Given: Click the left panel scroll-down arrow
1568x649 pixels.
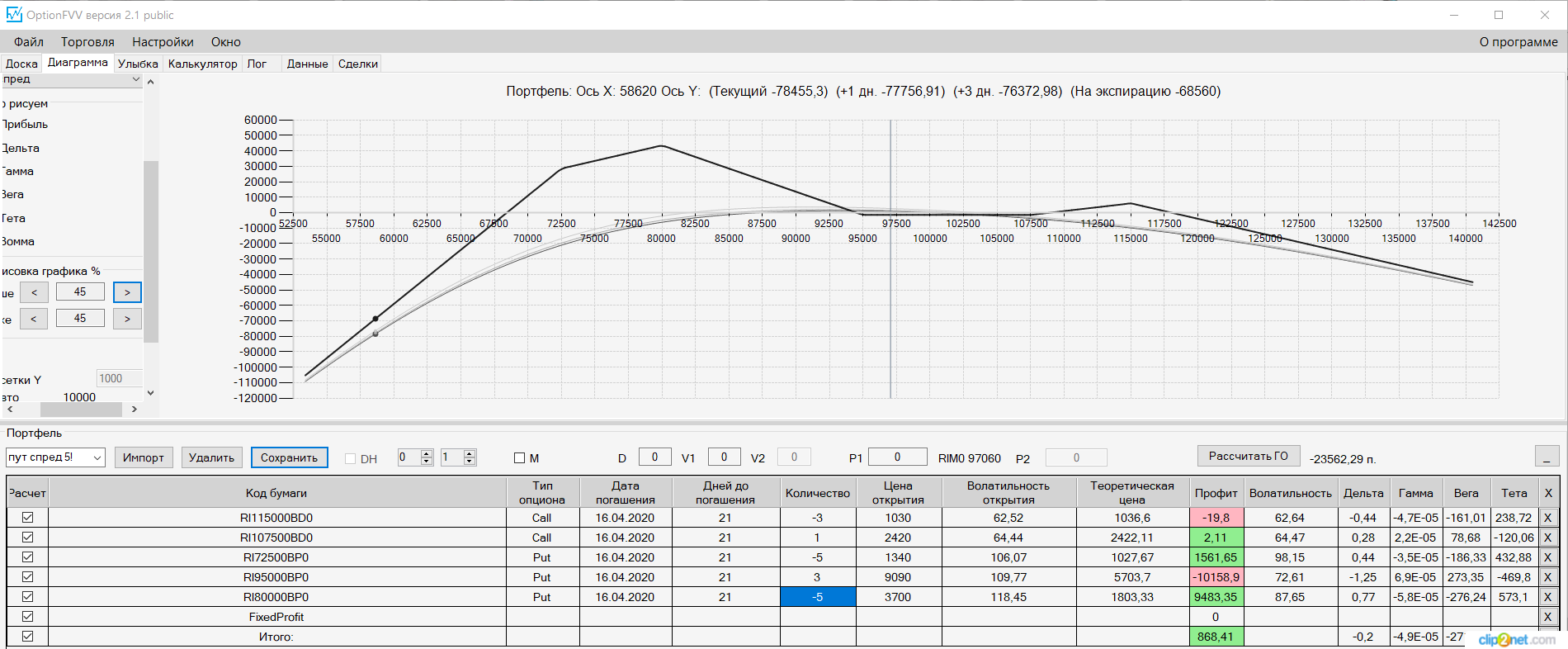Looking at the screenshot, I should [150, 393].
